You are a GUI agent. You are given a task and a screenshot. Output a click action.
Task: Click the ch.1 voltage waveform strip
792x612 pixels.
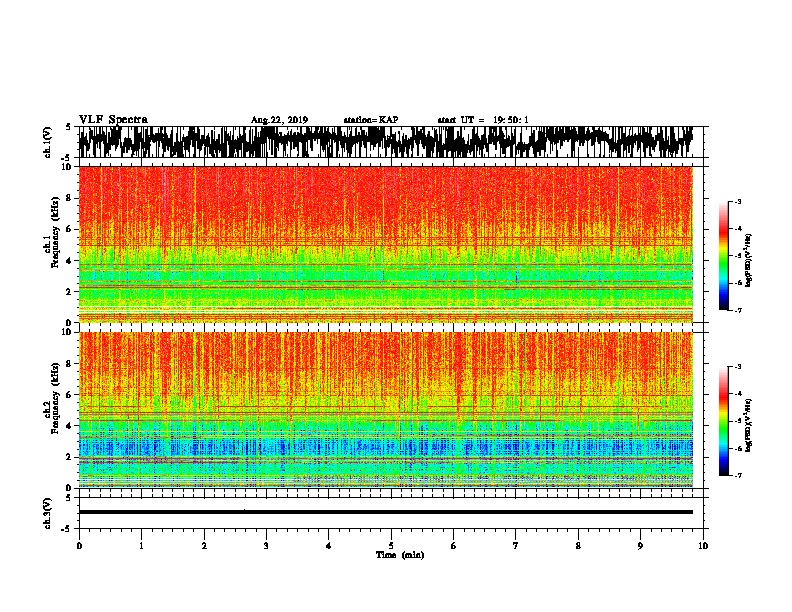[385, 142]
